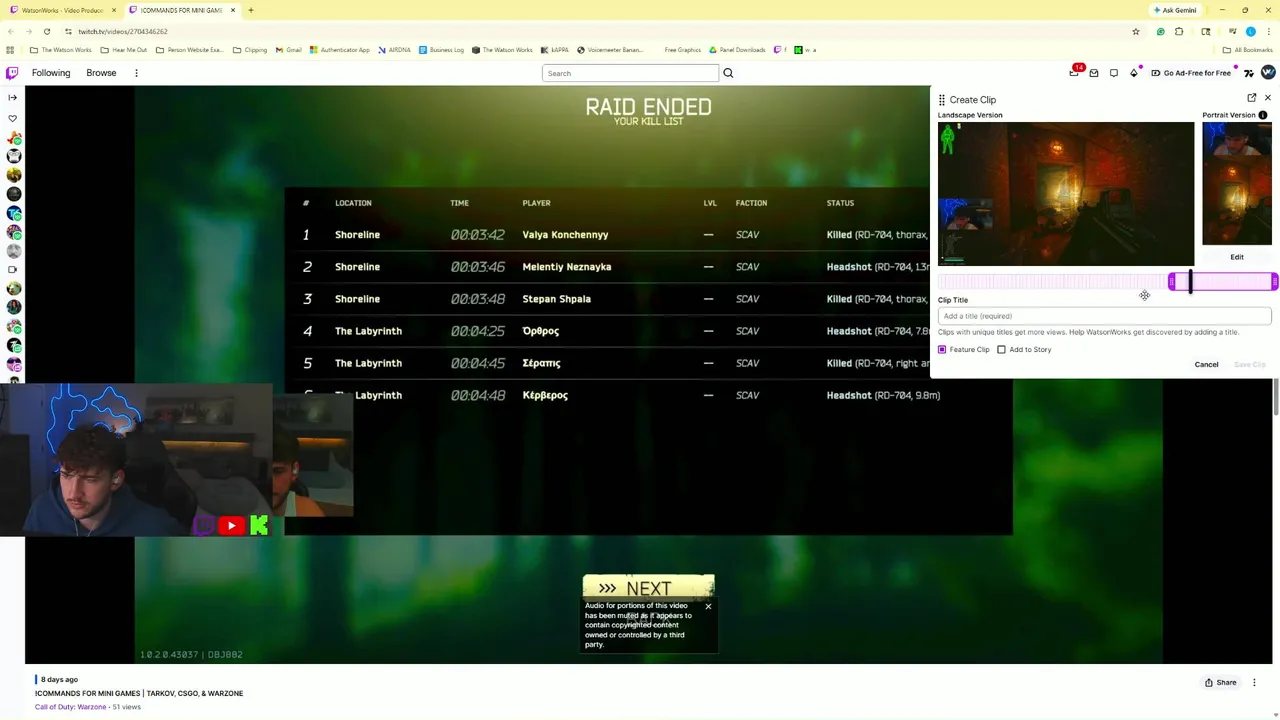Click the NEXT button in the video
Image resolution: width=1280 pixels, height=720 pixels.
(648, 588)
